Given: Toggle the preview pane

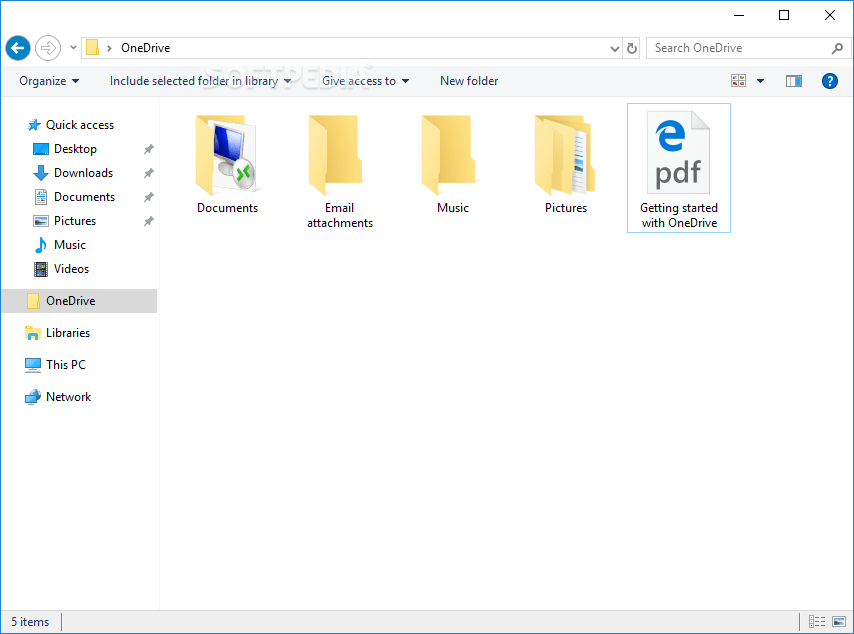Looking at the screenshot, I should click(x=794, y=81).
